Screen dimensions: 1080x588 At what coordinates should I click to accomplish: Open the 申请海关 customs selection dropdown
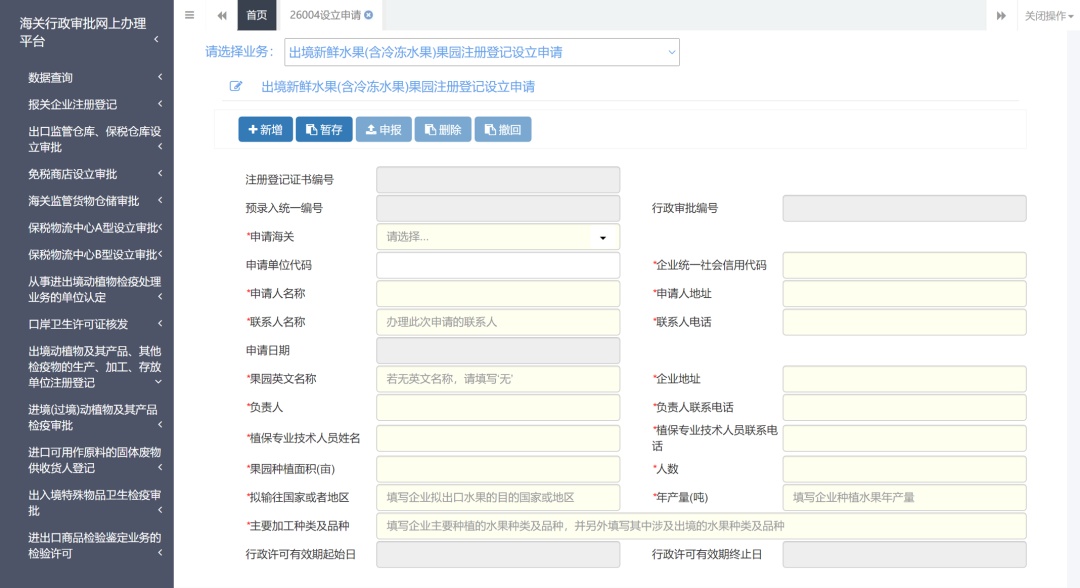point(497,237)
